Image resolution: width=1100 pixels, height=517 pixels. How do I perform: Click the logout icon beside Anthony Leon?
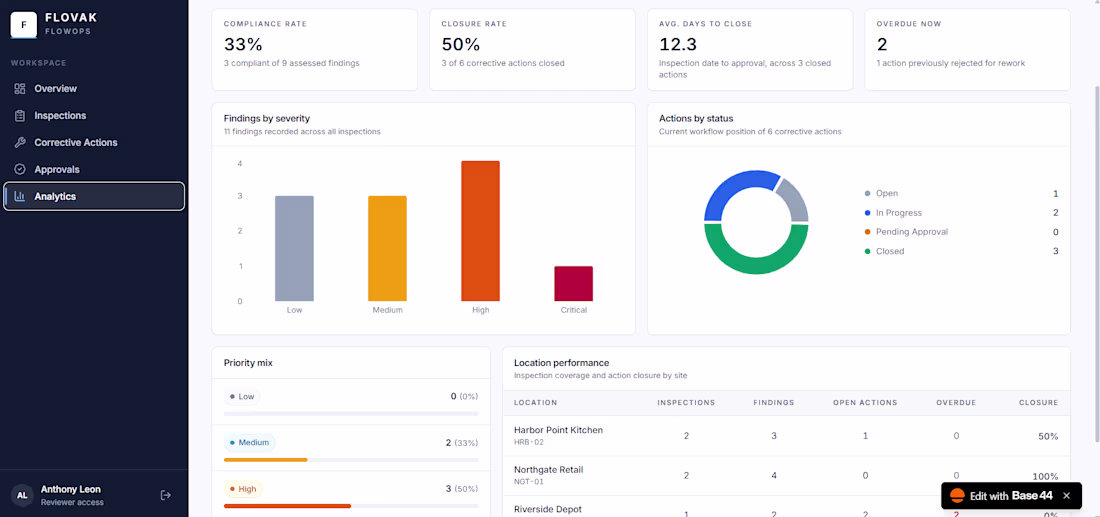pos(166,495)
